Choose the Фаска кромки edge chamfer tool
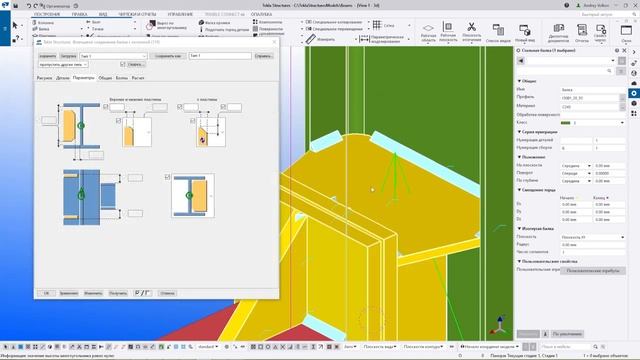Screen dimensions: 640x360 (x=214, y=23)
